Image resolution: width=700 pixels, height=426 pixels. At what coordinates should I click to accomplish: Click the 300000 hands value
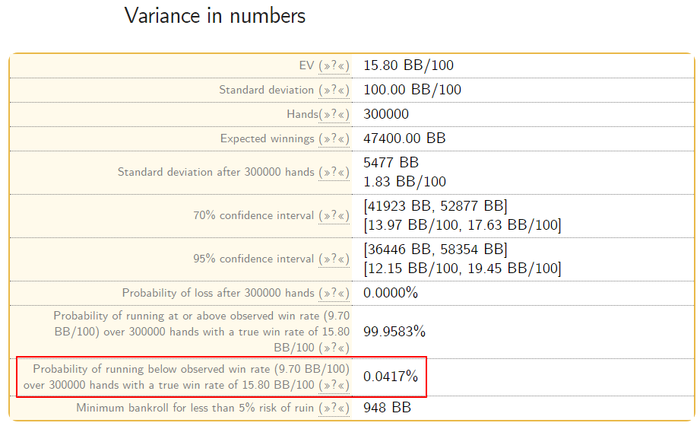(x=386, y=115)
